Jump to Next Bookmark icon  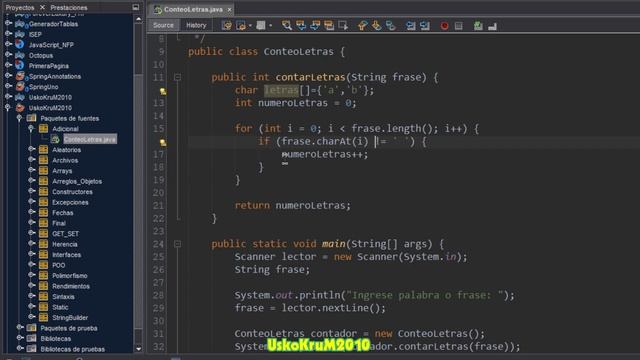[376, 26]
